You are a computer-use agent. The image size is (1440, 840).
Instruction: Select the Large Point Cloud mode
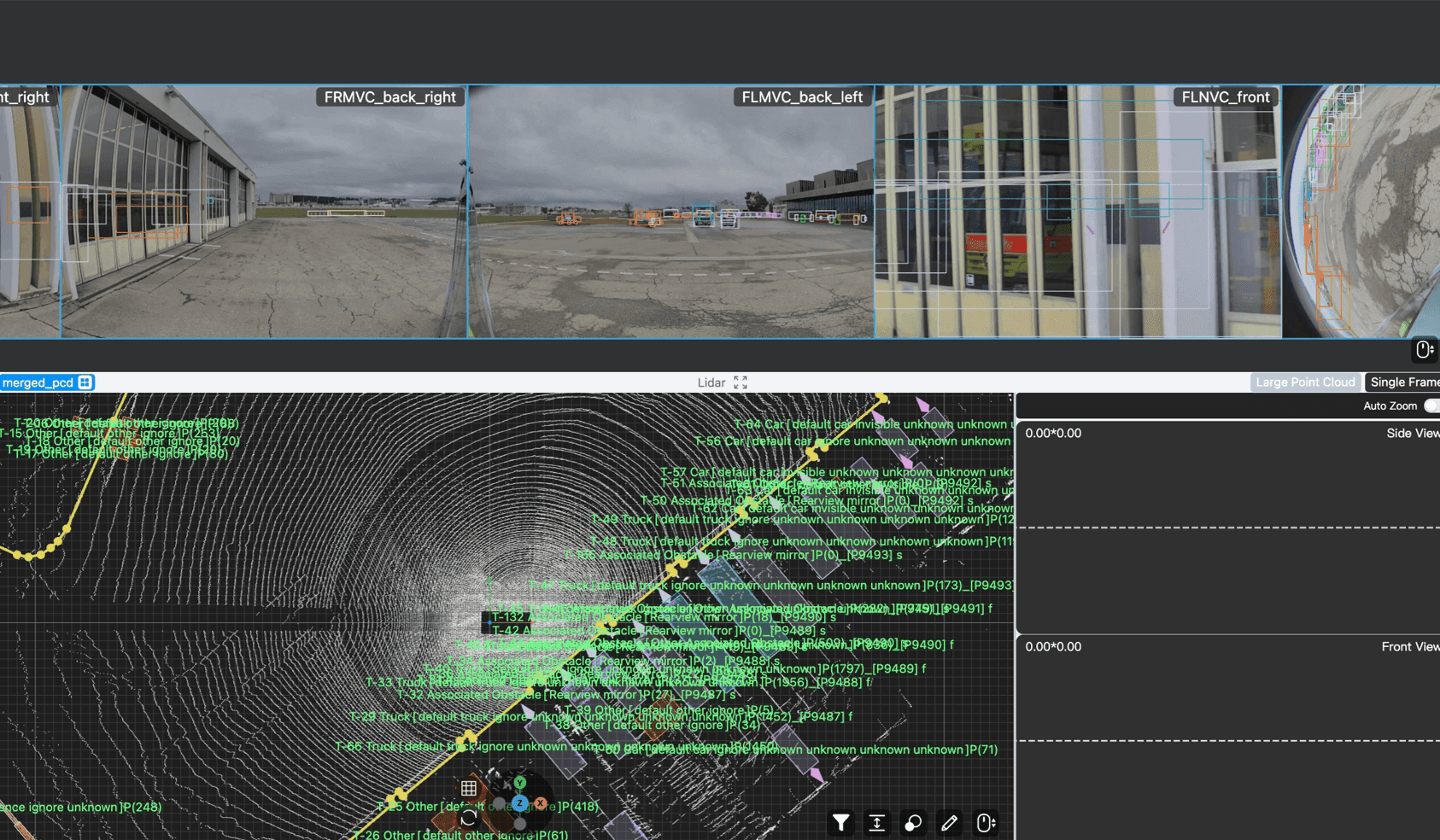click(x=1305, y=382)
